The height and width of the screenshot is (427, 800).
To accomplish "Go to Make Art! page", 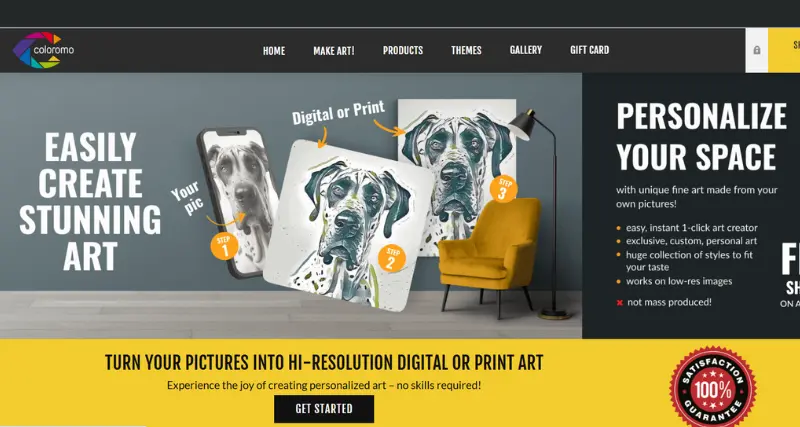I will pos(334,51).
